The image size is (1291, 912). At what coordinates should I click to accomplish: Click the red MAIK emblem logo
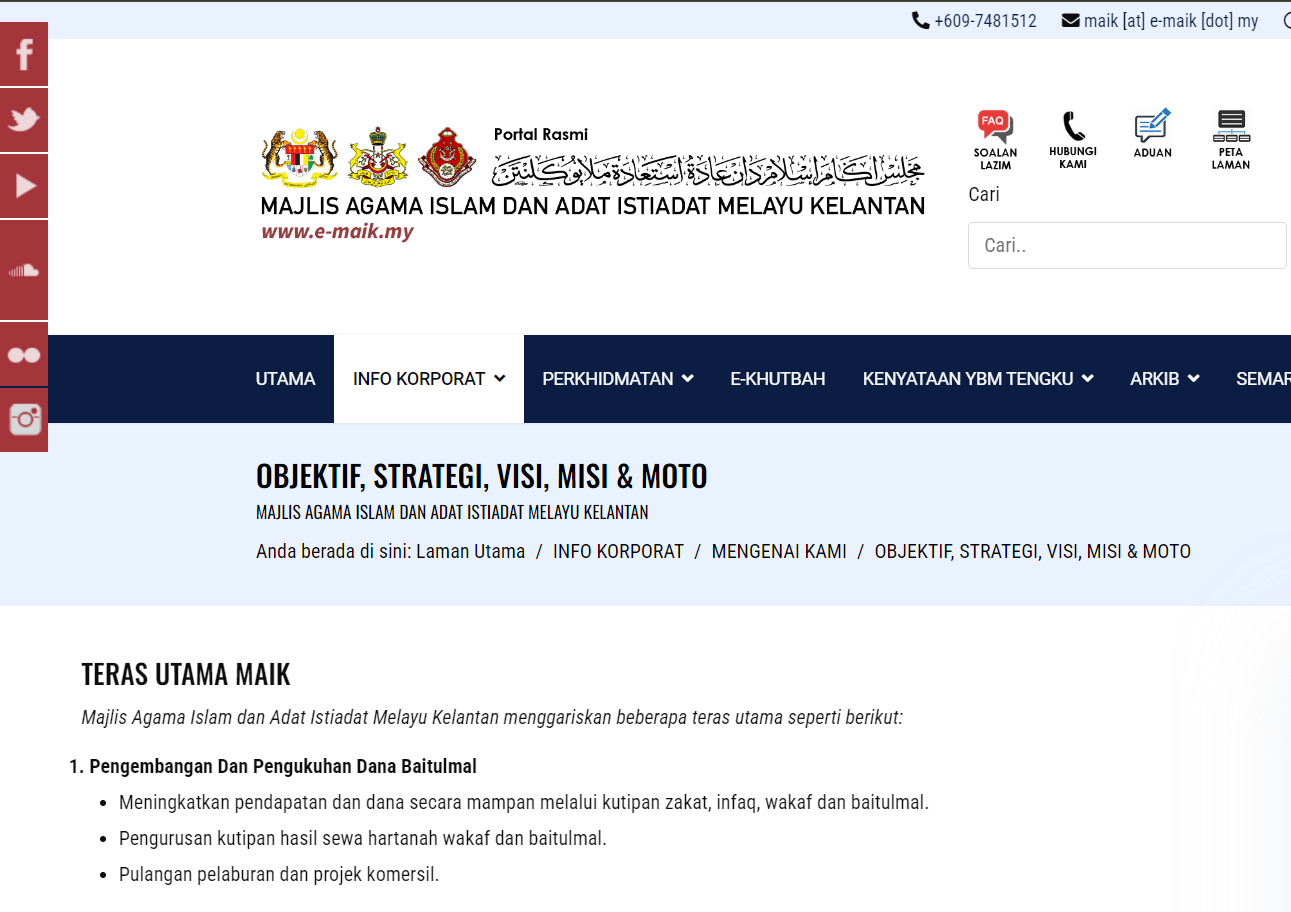pos(447,157)
